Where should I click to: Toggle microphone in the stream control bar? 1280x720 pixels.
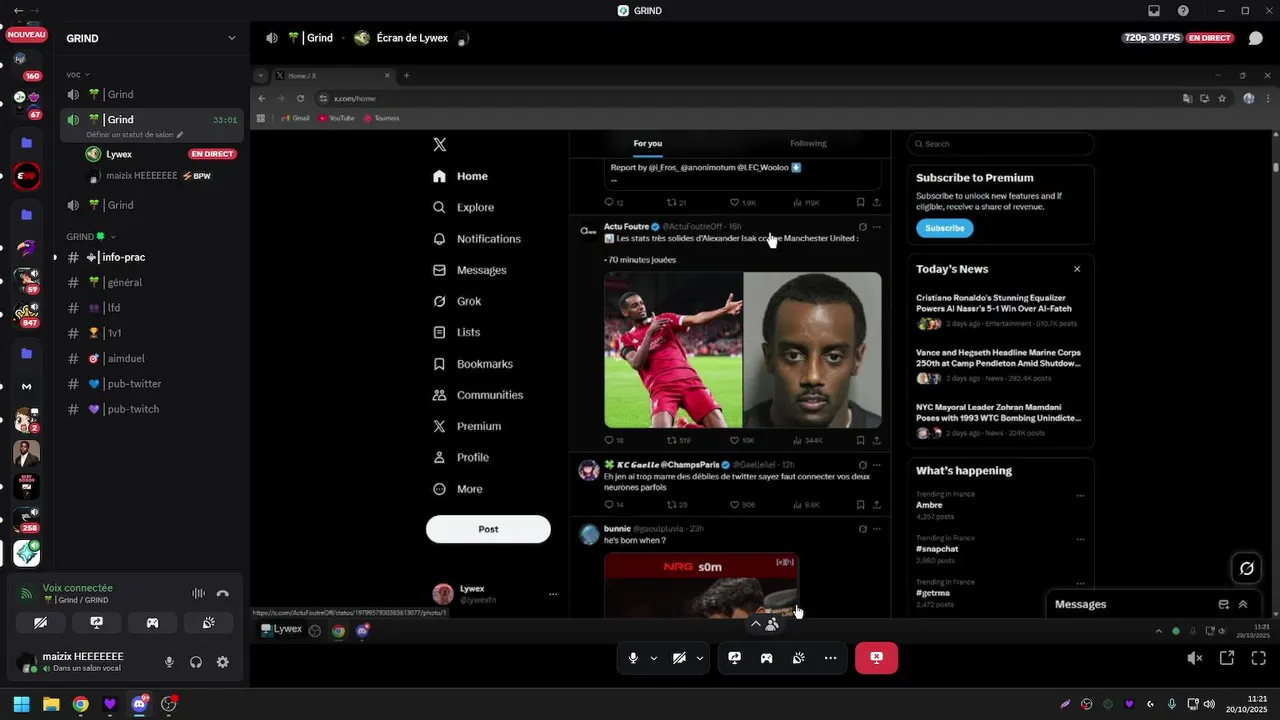pyautogui.click(x=633, y=658)
